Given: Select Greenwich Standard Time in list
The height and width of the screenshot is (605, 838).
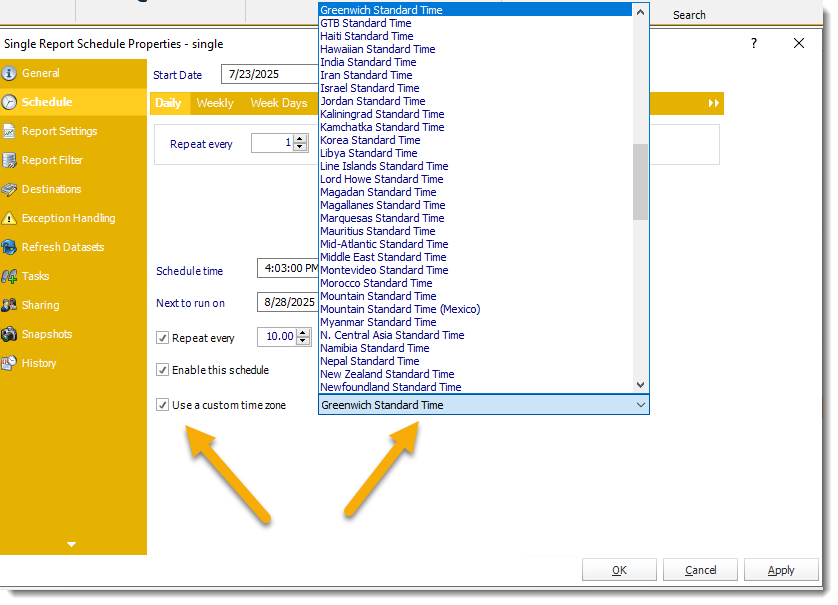Looking at the screenshot, I should pos(475,10).
